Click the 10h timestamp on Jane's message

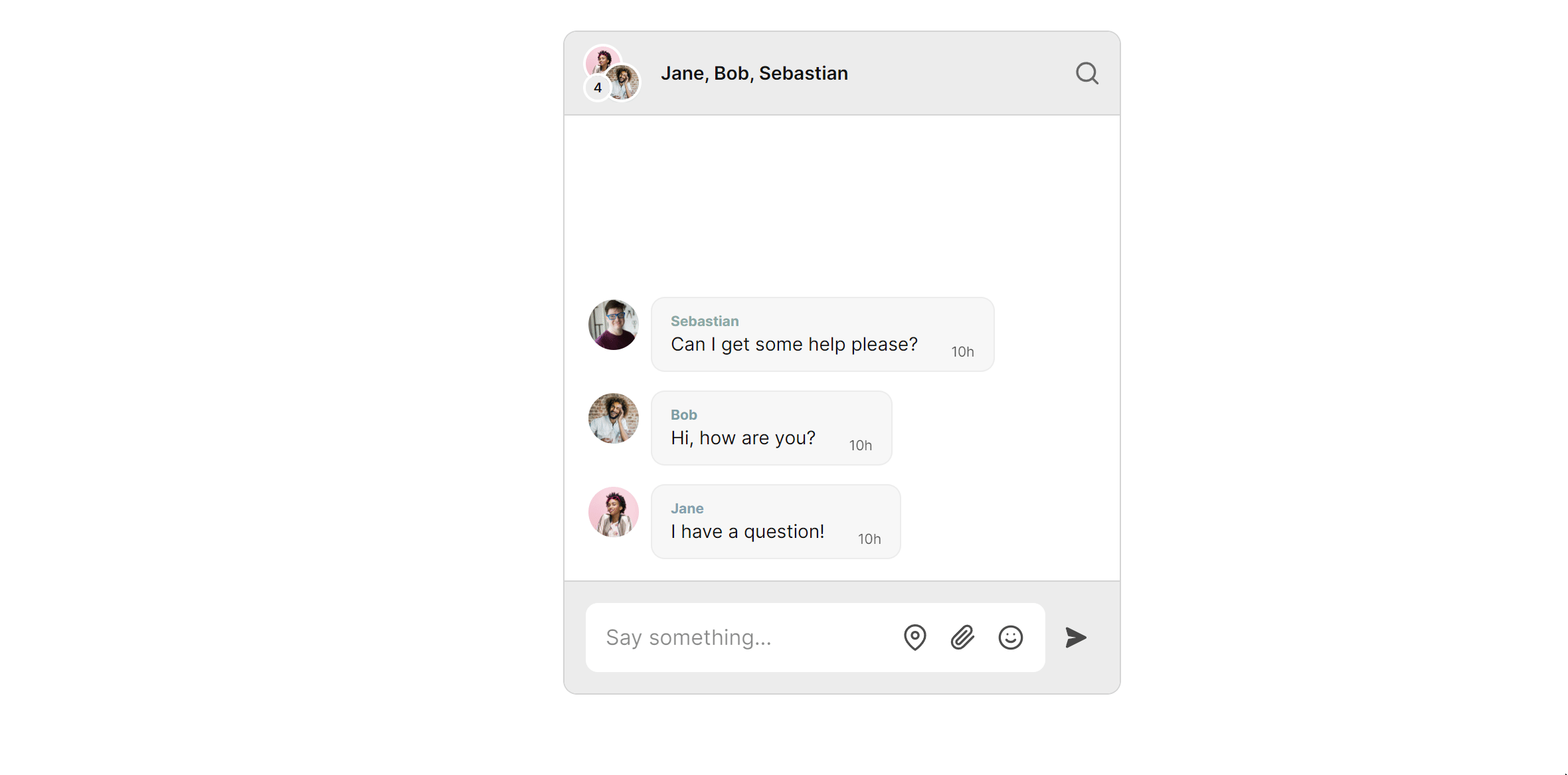click(x=869, y=539)
